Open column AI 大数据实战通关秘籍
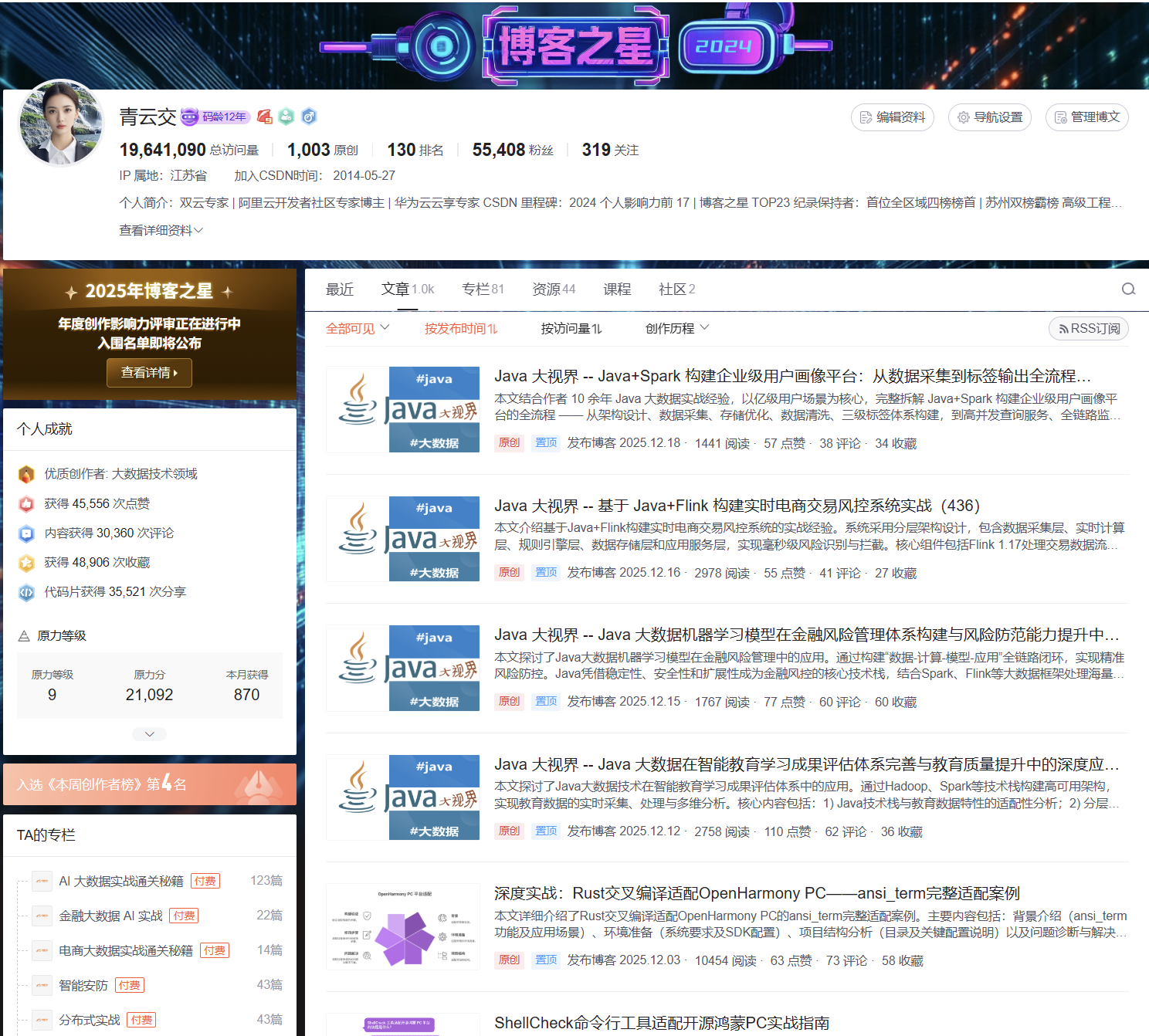1149x1036 pixels. pos(121,881)
